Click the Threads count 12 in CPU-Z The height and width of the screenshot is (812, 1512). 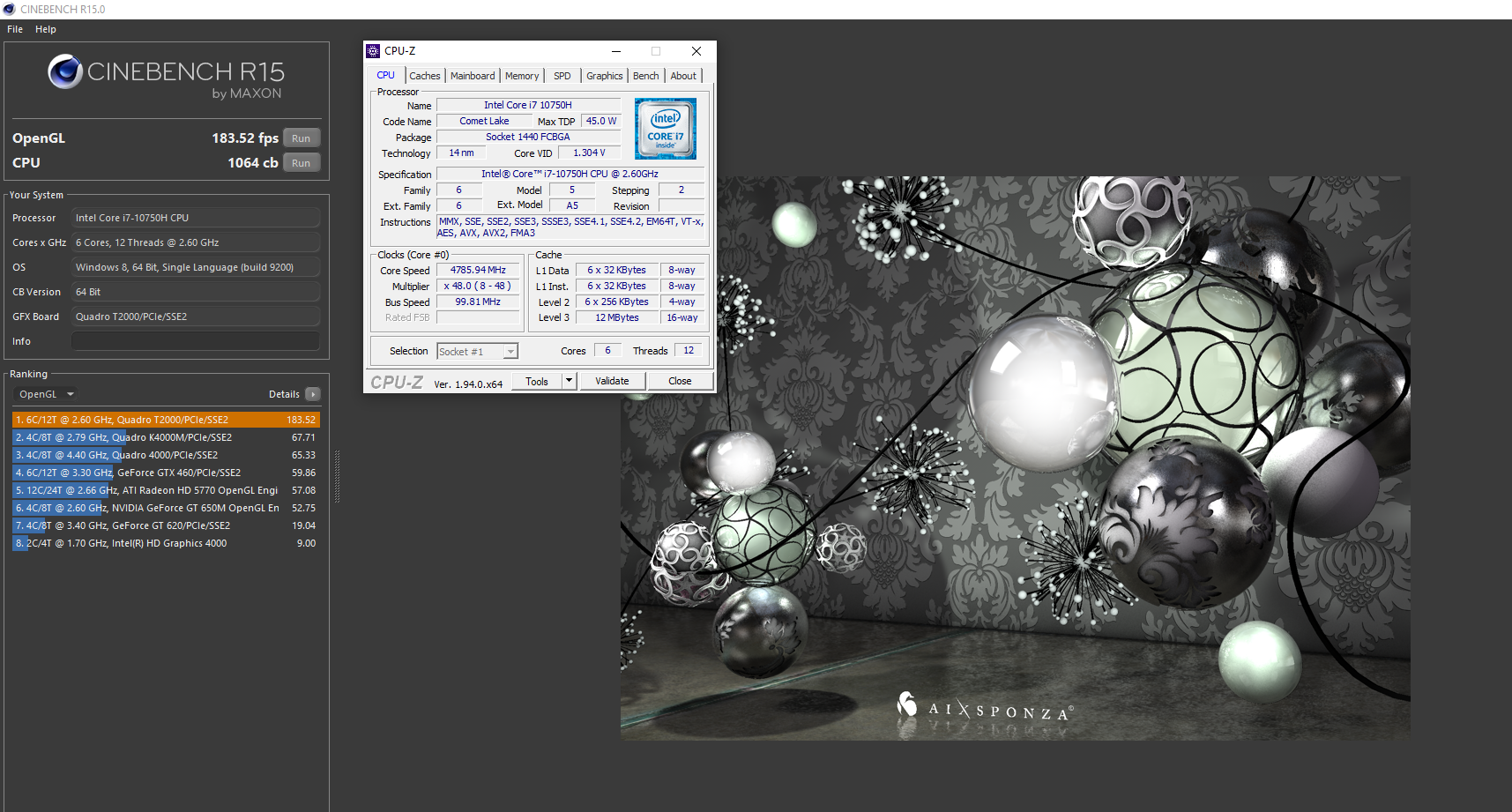[x=689, y=351]
